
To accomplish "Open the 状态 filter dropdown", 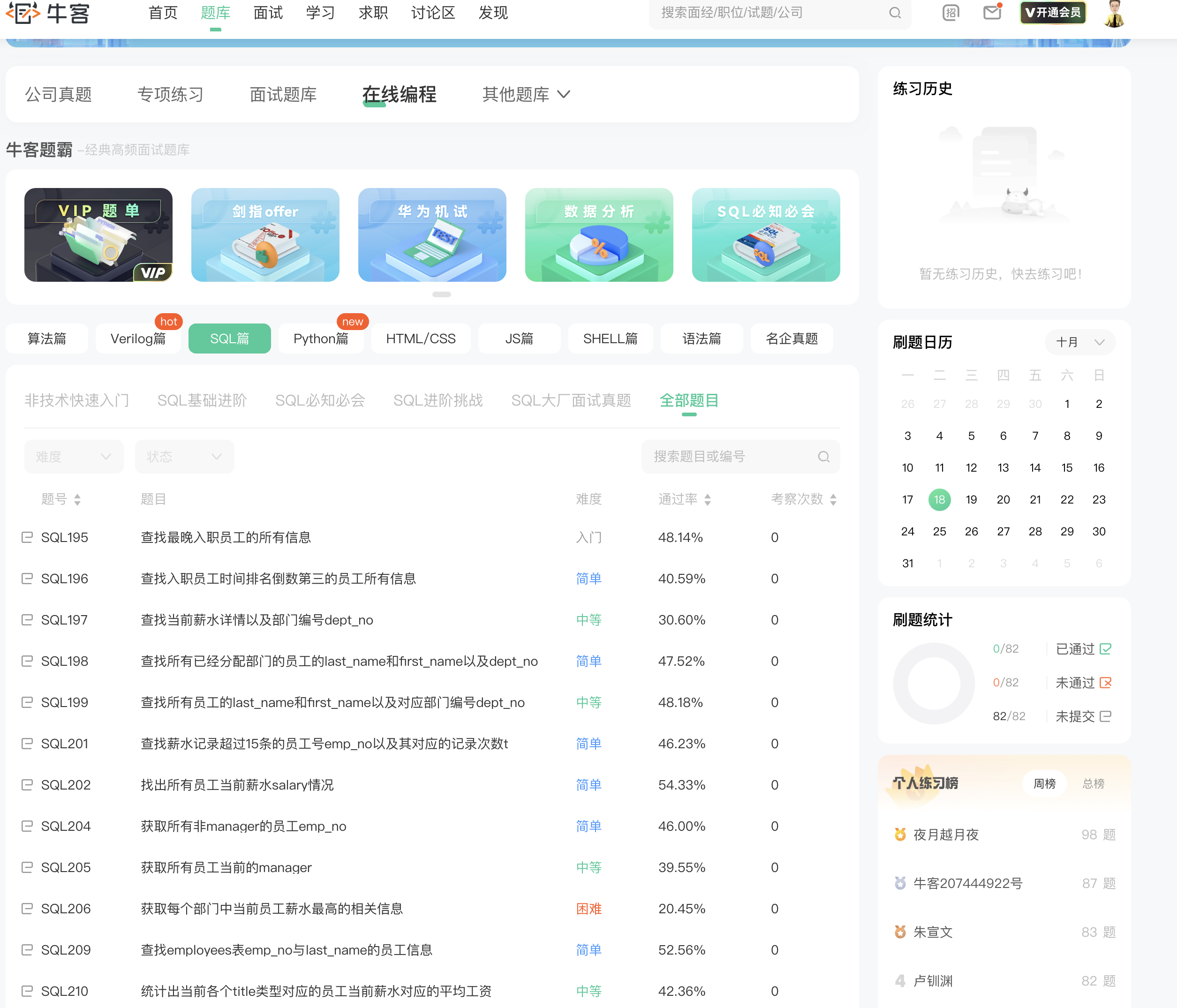I will [184, 456].
